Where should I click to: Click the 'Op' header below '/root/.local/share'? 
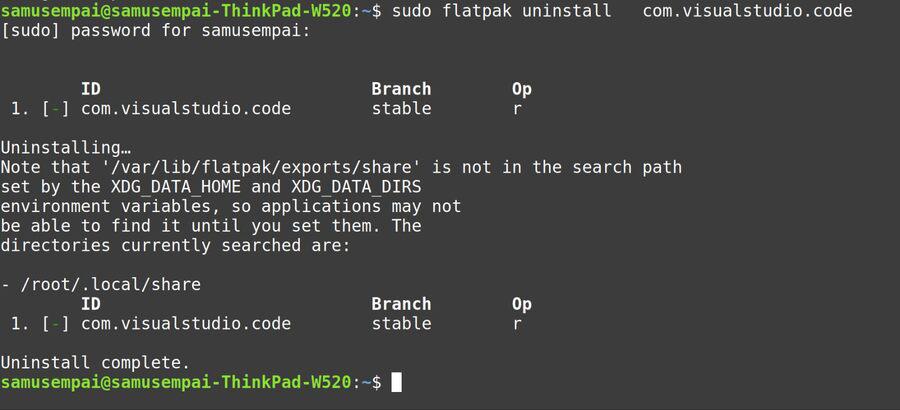coord(522,304)
